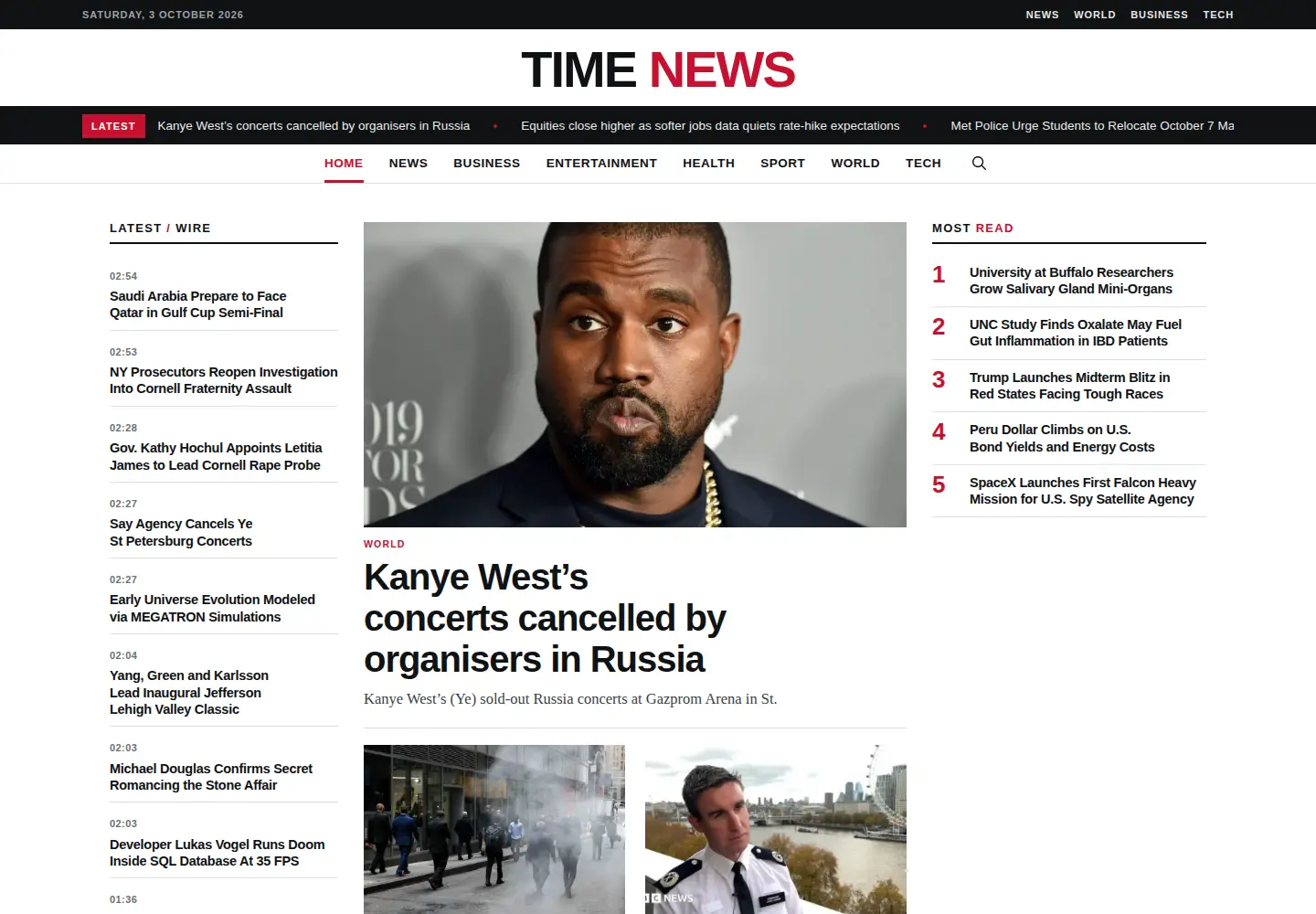Read Saudi Arabia Gulf Cup Semi-Final story
This screenshot has width=1316, height=914.
click(198, 304)
